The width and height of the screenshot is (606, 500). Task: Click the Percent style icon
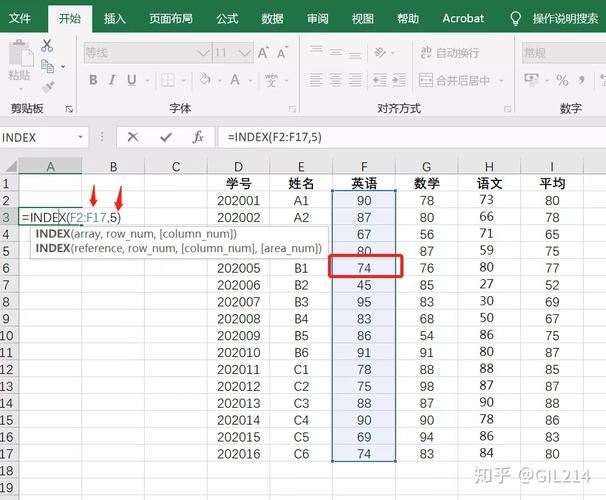click(x=562, y=80)
